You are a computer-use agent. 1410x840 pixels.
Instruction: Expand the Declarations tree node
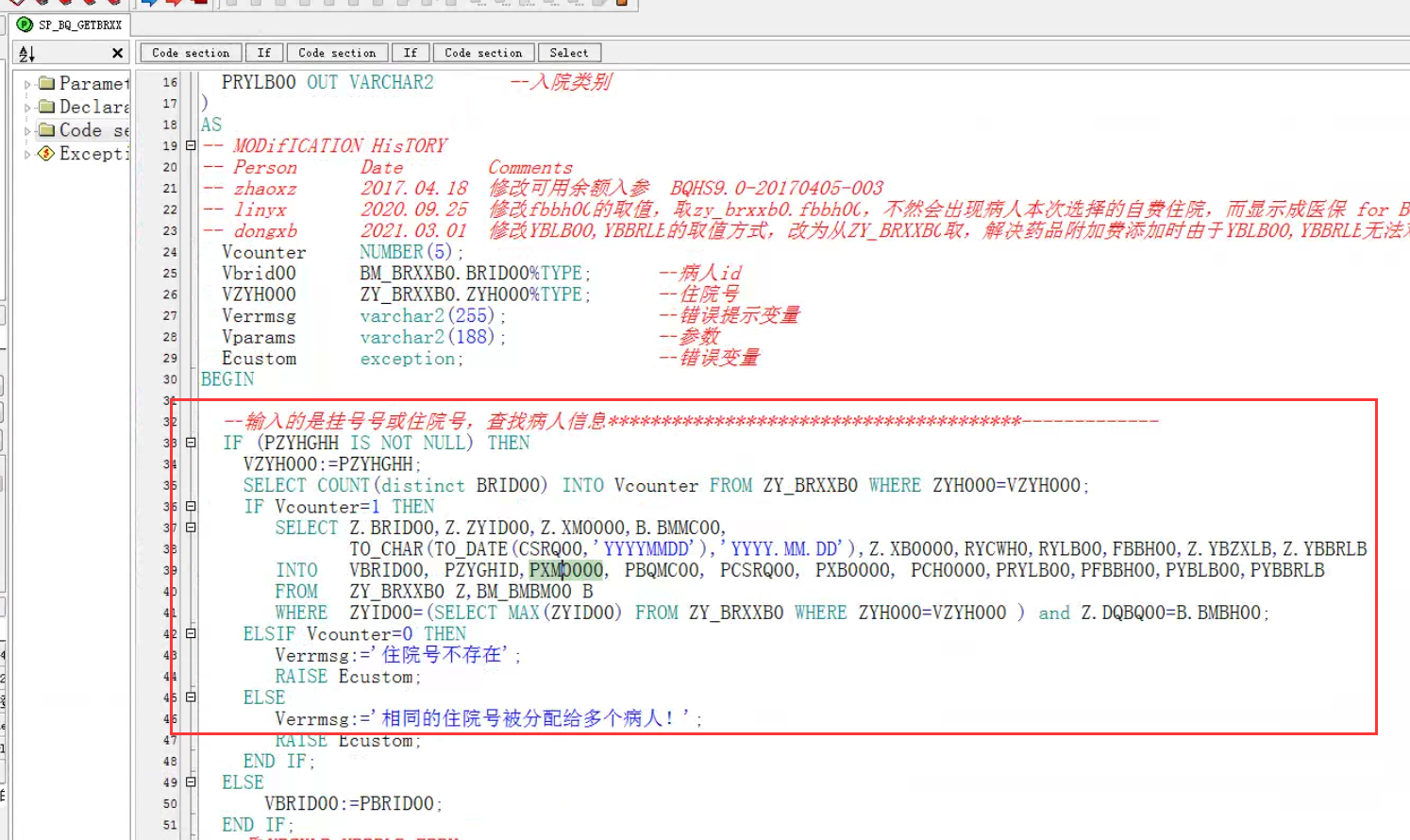tap(27, 108)
